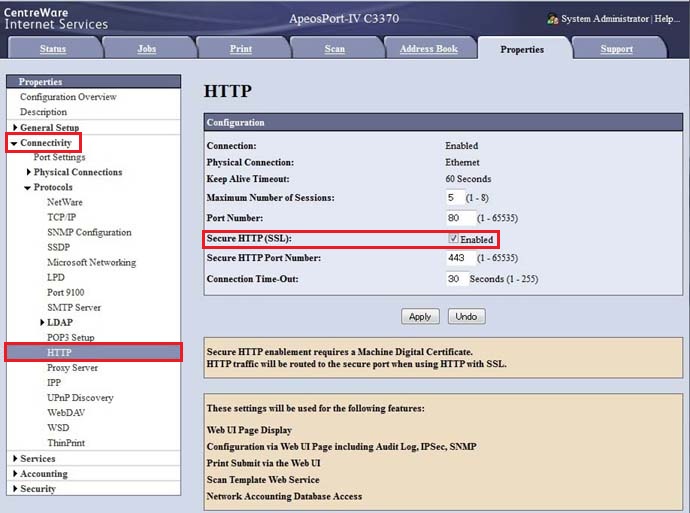Expand the General Setup section
The height and width of the screenshot is (513, 690).
(16, 128)
